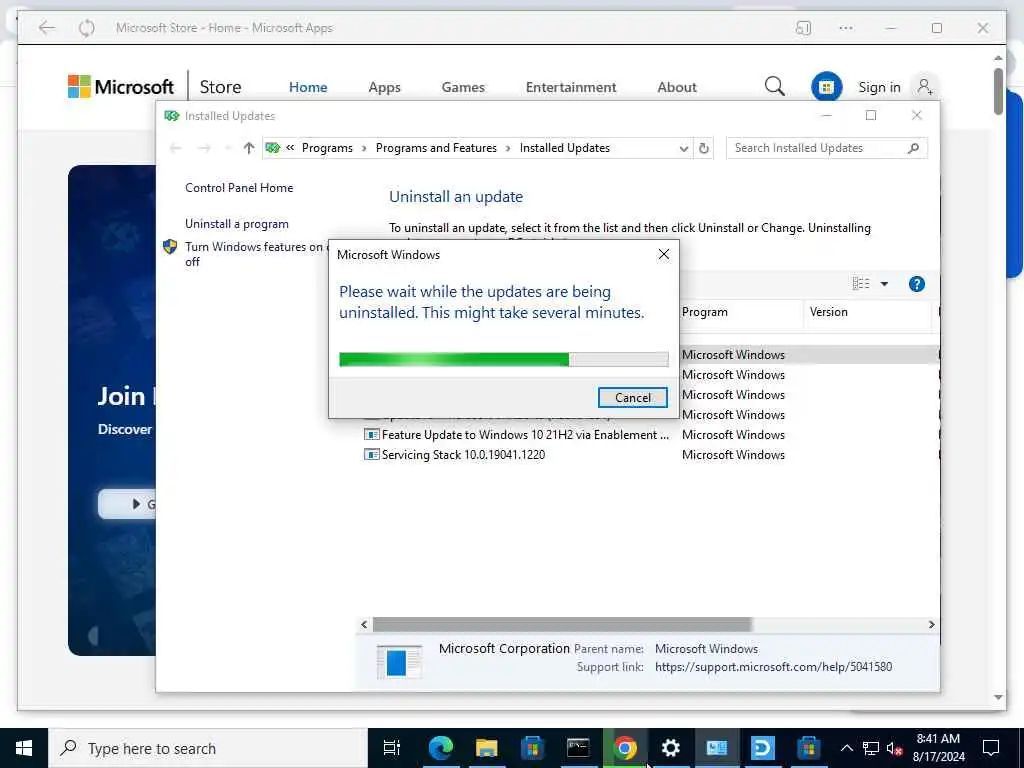The width and height of the screenshot is (1024, 768).
Task: Click the muted volume tray icon
Action: tap(894, 748)
